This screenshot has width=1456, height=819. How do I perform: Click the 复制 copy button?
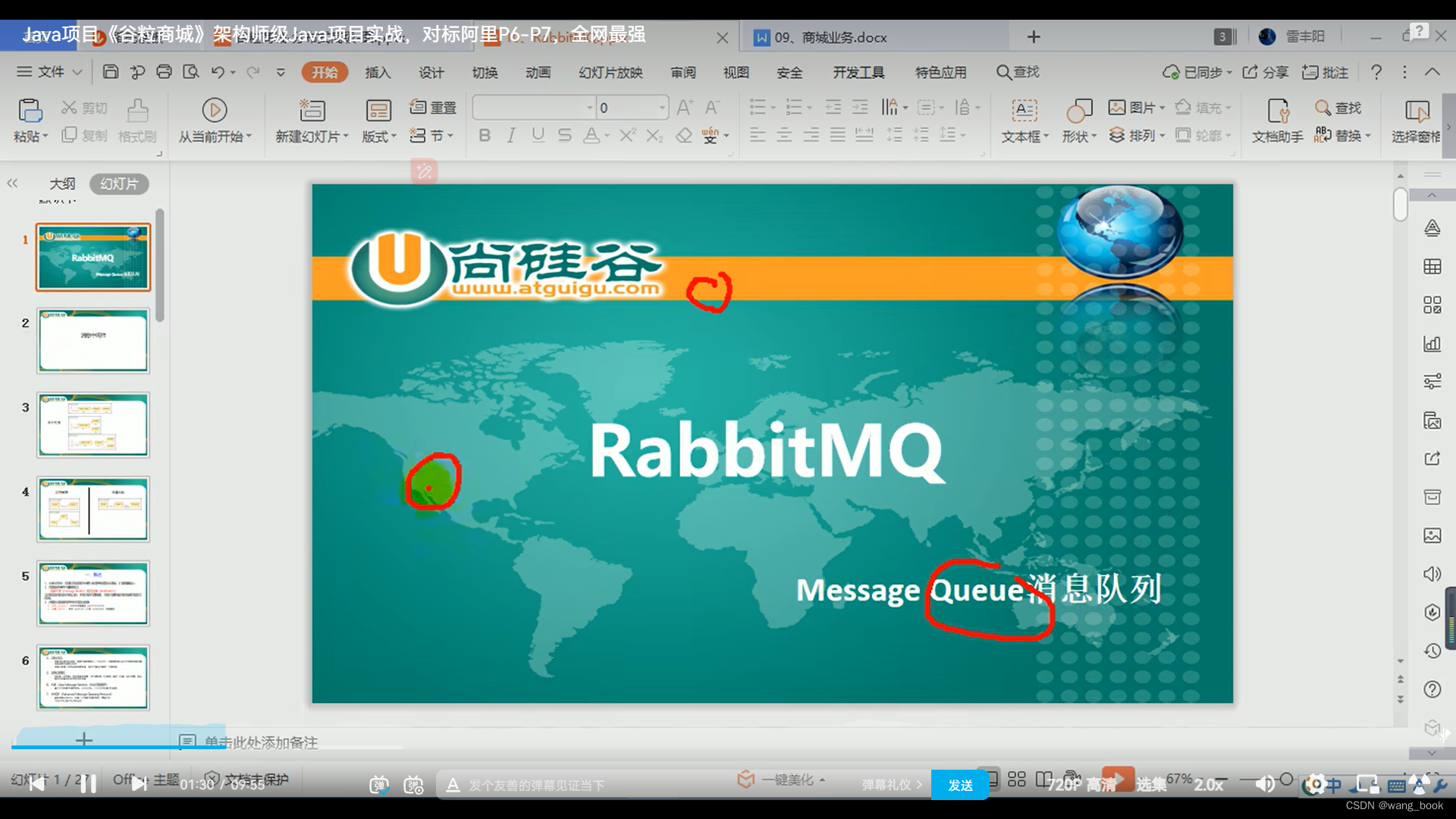coord(84,135)
